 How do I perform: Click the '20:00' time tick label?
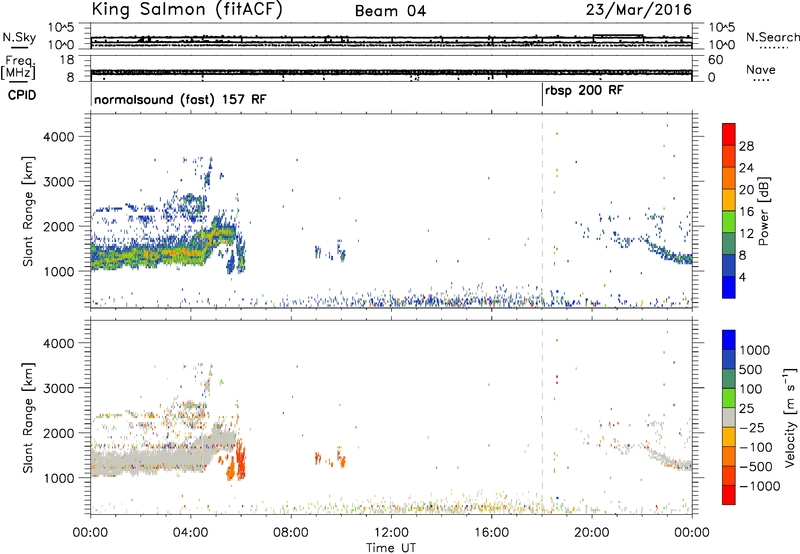click(591, 533)
